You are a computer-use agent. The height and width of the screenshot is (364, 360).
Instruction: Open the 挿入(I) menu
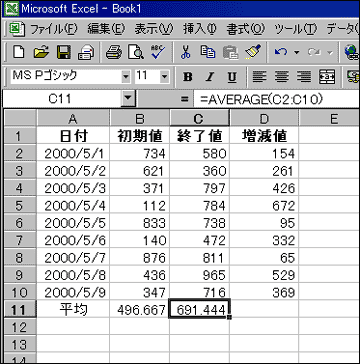[200, 29]
